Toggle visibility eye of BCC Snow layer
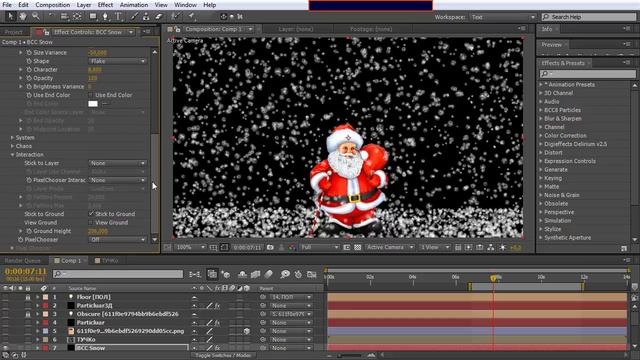640x360 pixels. tap(5, 348)
